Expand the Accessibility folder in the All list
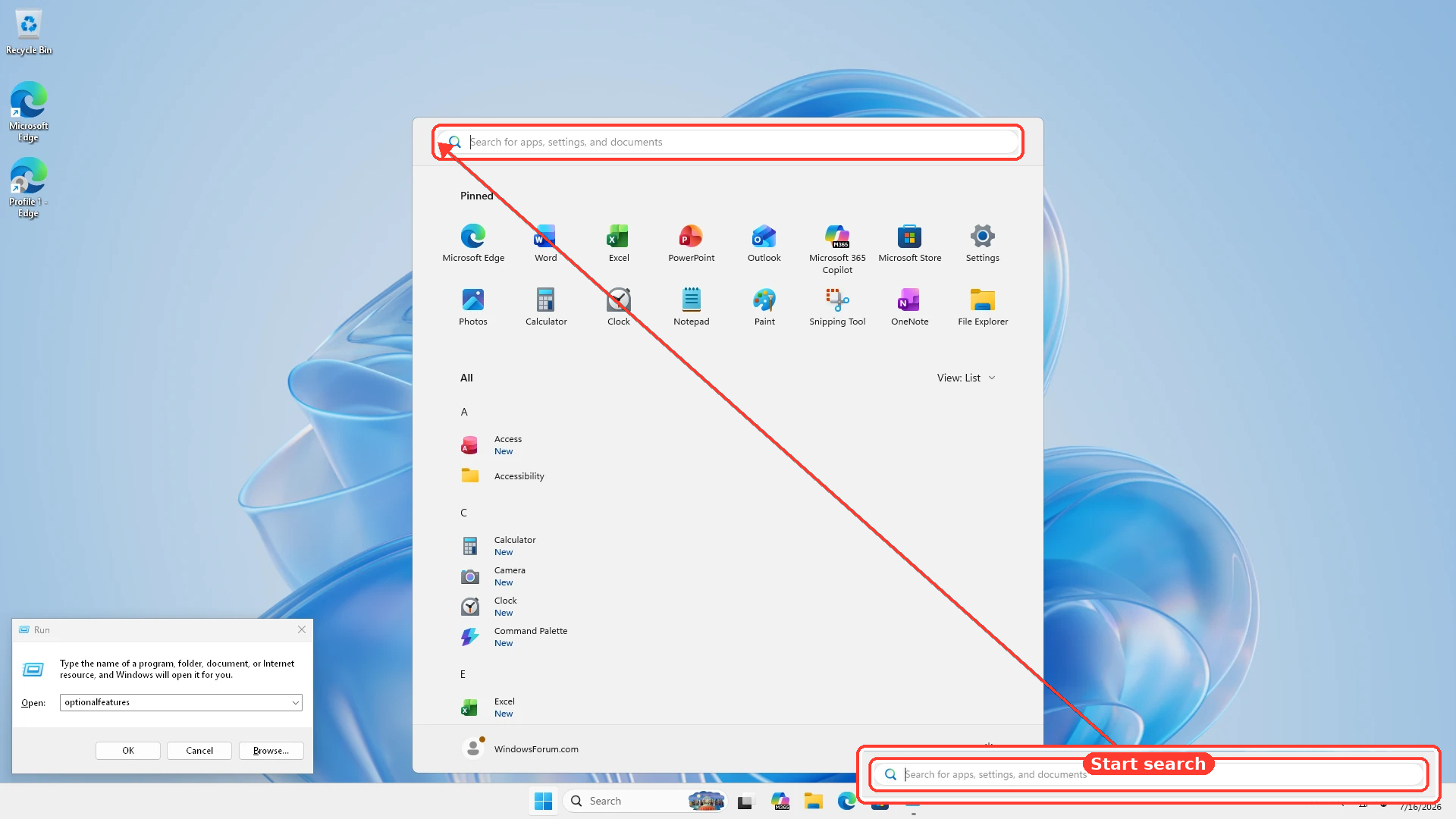Viewport: 1456px width, 819px height. click(x=503, y=476)
